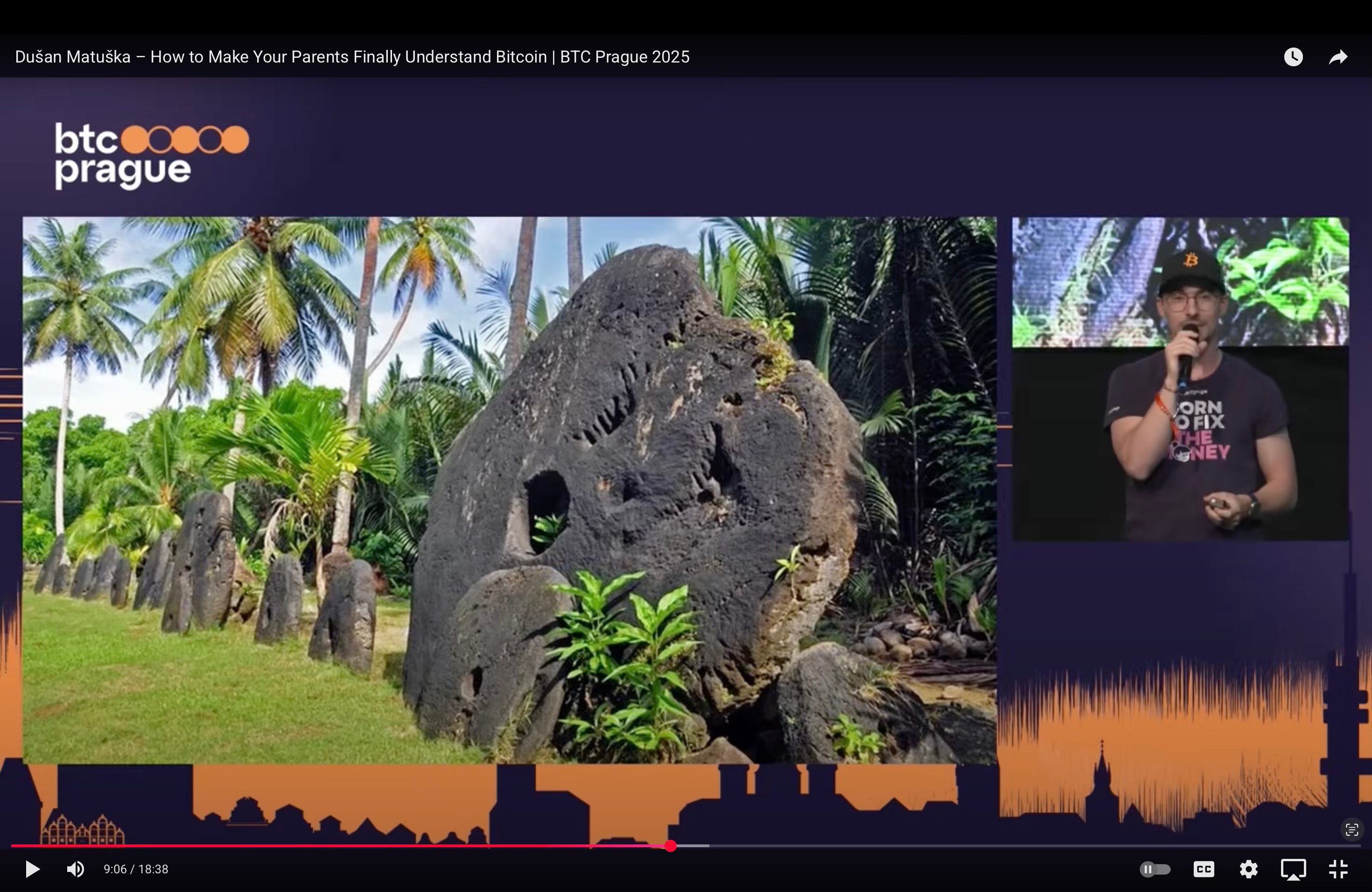Click the btc prague logo
This screenshot has width=1372, height=892.
tap(151, 155)
